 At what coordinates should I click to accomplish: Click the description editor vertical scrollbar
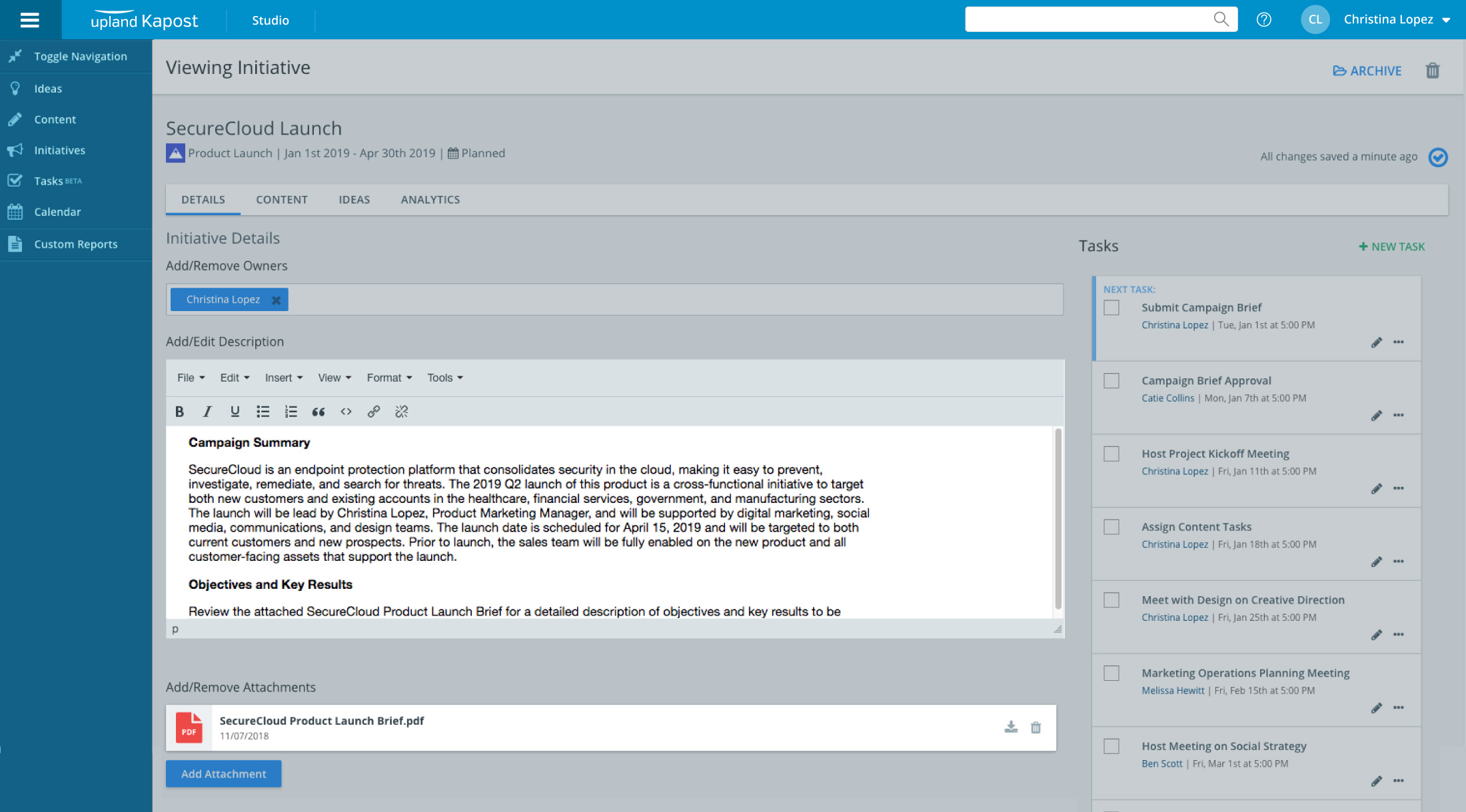(1058, 520)
